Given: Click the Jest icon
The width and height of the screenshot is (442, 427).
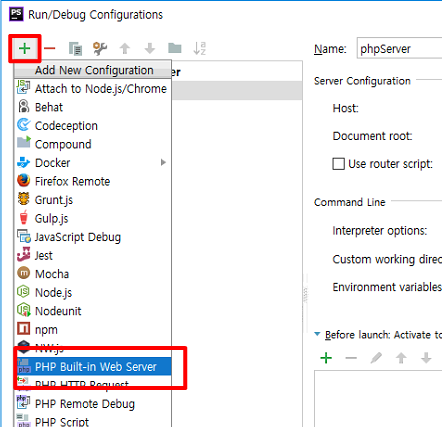Looking at the screenshot, I should 24,255.
